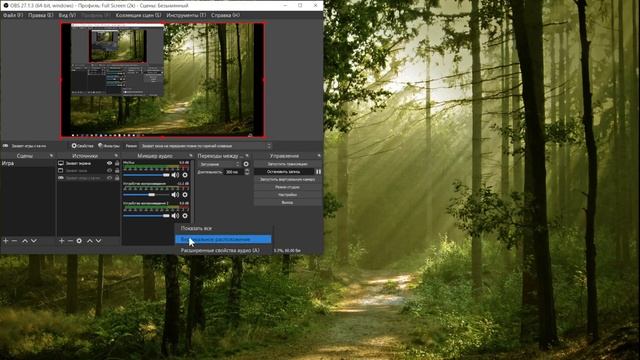Adjust the Mic/Aux volume slider
The height and width of the screenshot is (360, 640).
[146, 175]
